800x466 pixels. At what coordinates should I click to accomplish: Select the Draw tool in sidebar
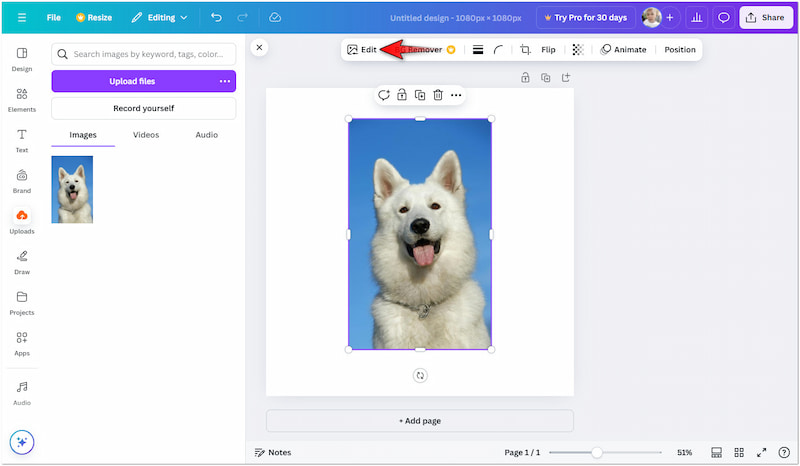(22, 261)
